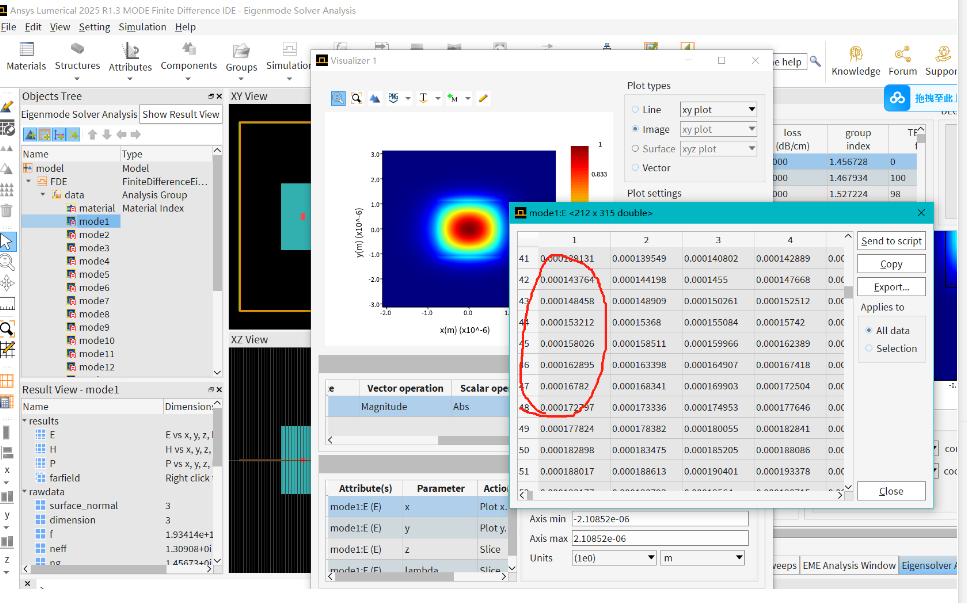This screenshot has width=967, height=603.
Task: Click the Axis min input field
Action: (658, 519)
